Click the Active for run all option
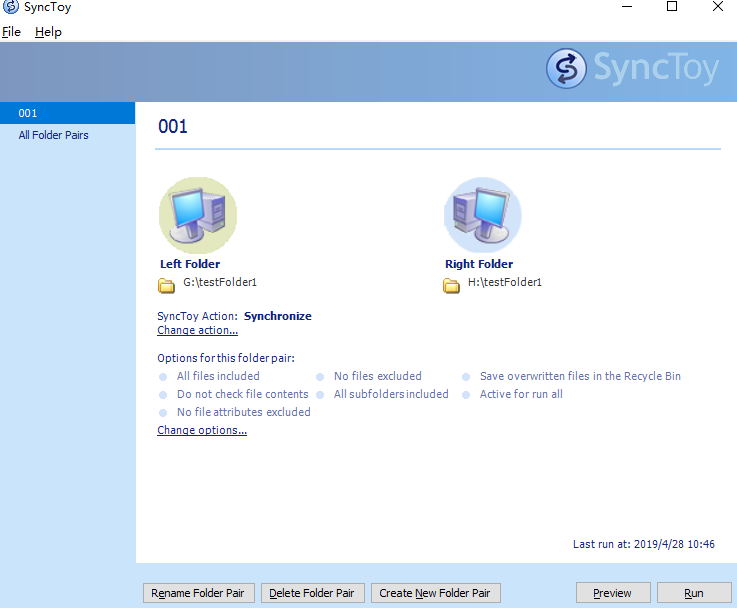 [521, 394]
